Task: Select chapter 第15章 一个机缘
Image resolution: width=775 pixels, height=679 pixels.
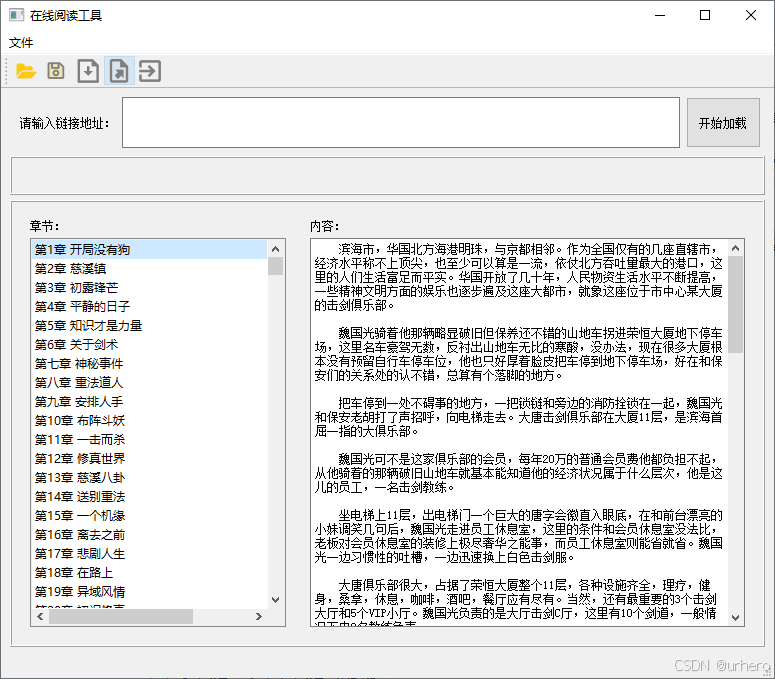Action: tap(149, 516)
